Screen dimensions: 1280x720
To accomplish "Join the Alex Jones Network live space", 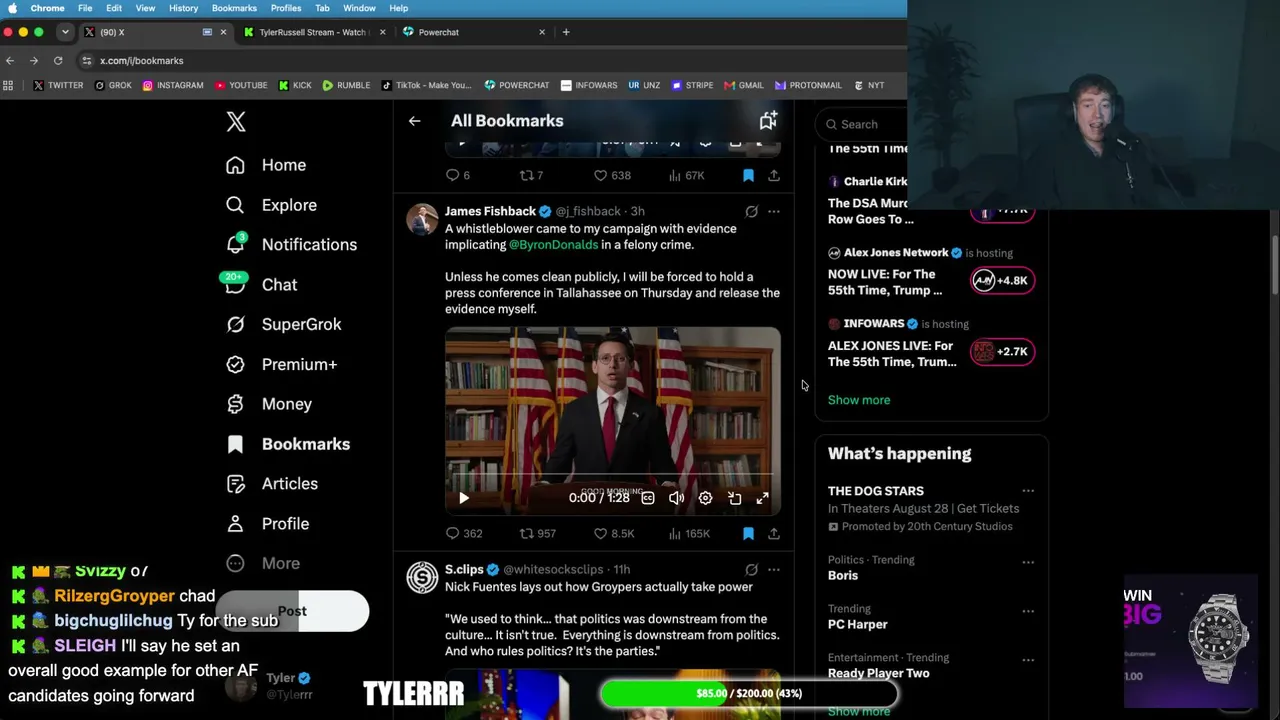I will [1003, 281].
